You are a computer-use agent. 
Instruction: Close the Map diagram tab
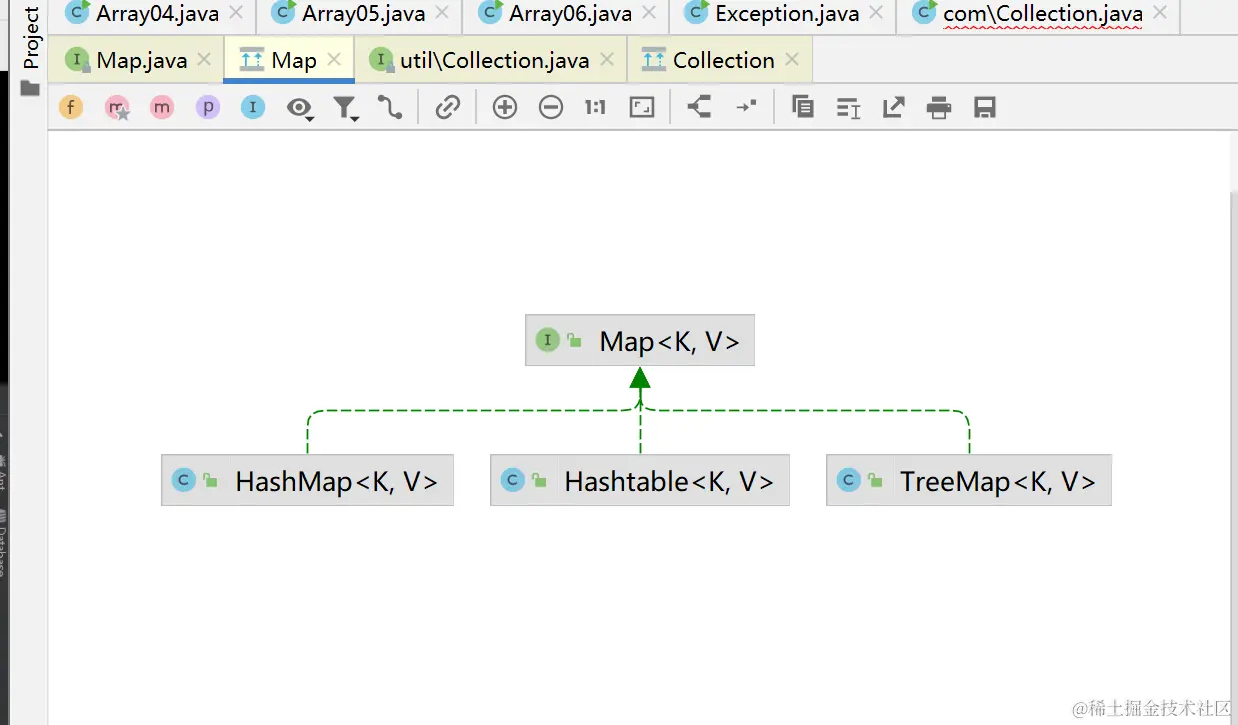point(334,59)
